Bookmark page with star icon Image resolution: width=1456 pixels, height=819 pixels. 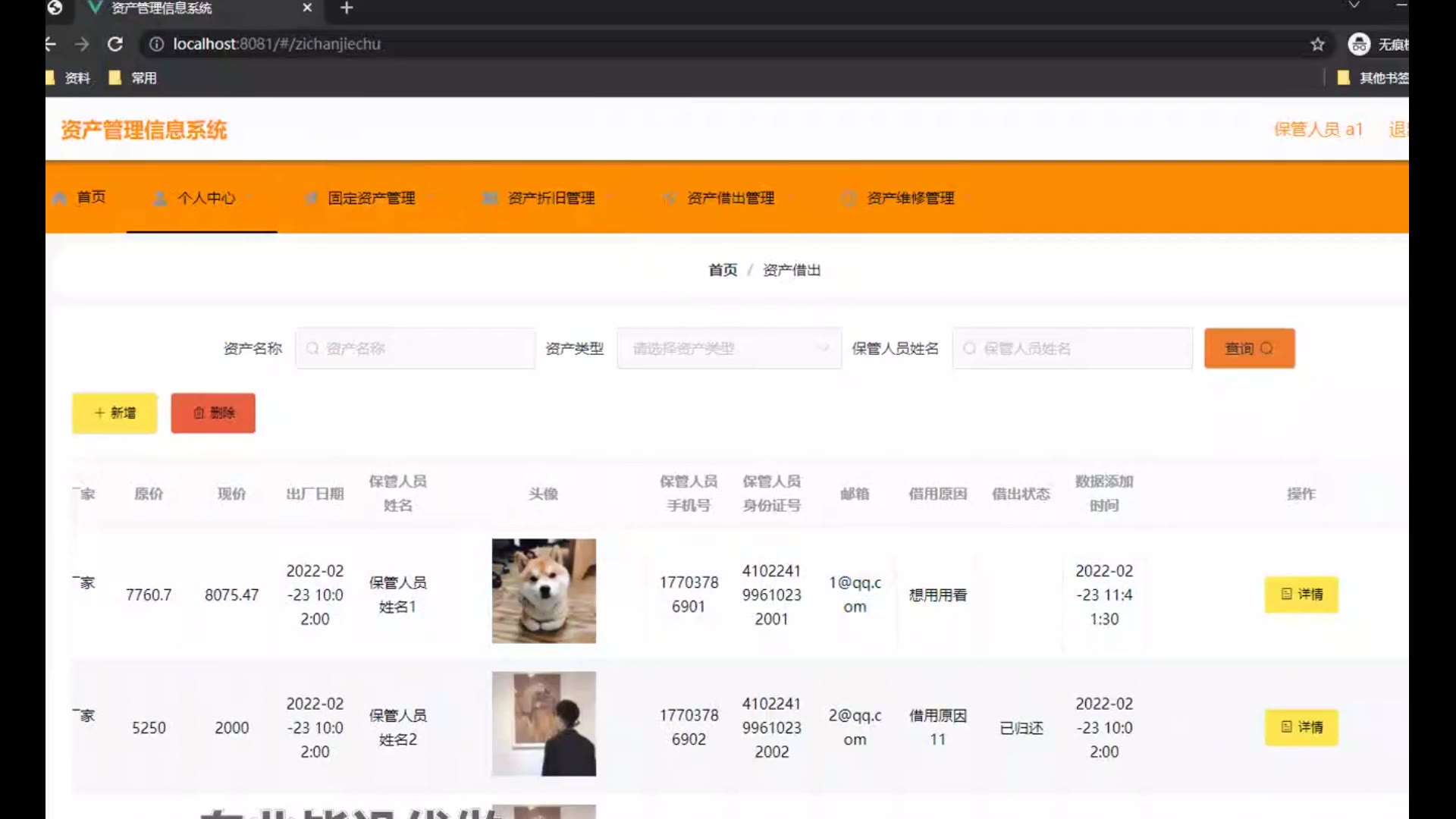click(1318, 44)
